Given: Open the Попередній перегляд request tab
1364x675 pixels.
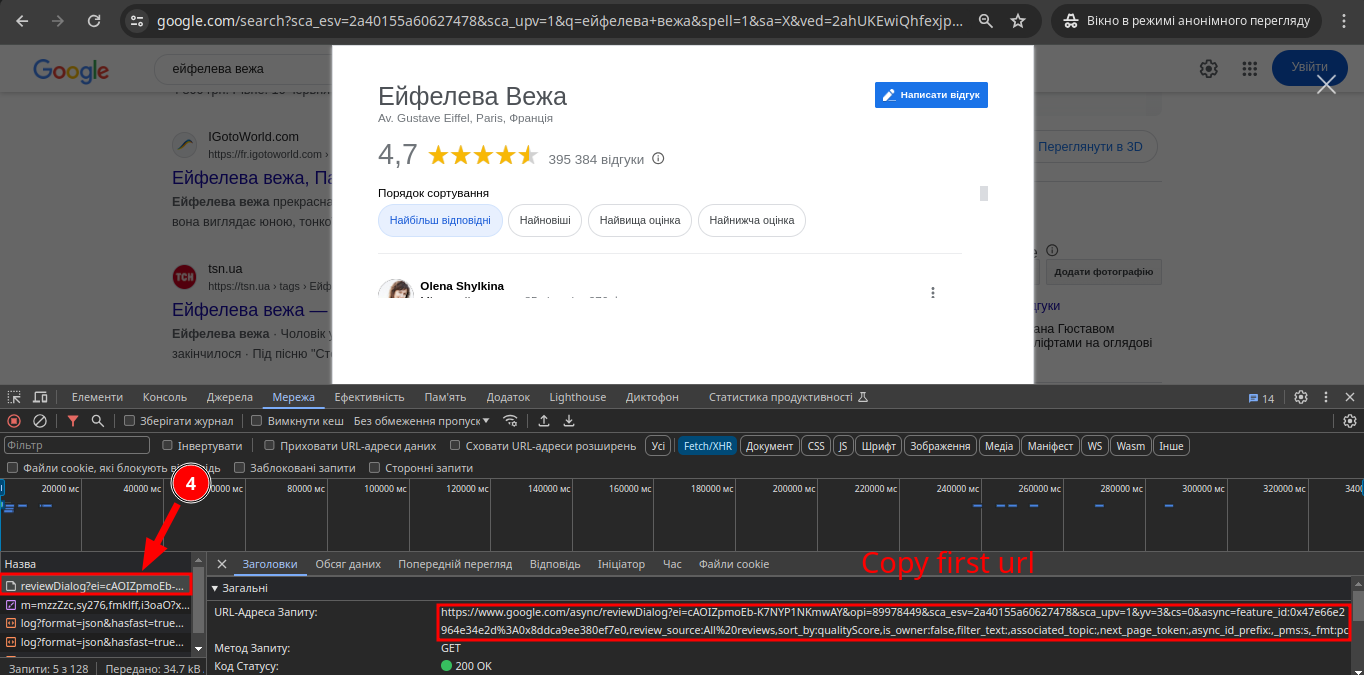Looking at the screenshot, I should point(455,564).
